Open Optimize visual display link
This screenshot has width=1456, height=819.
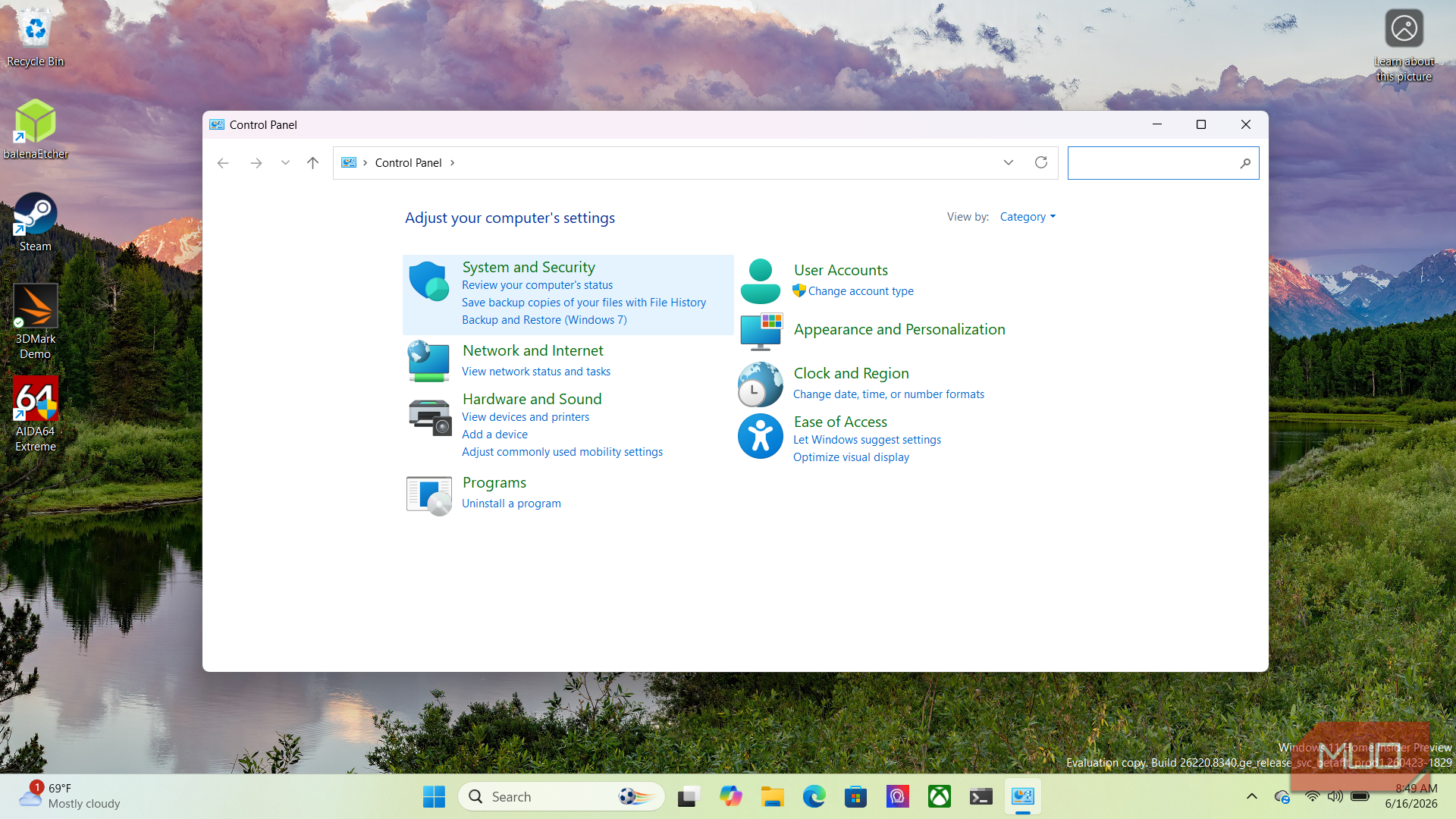[851, 457]
